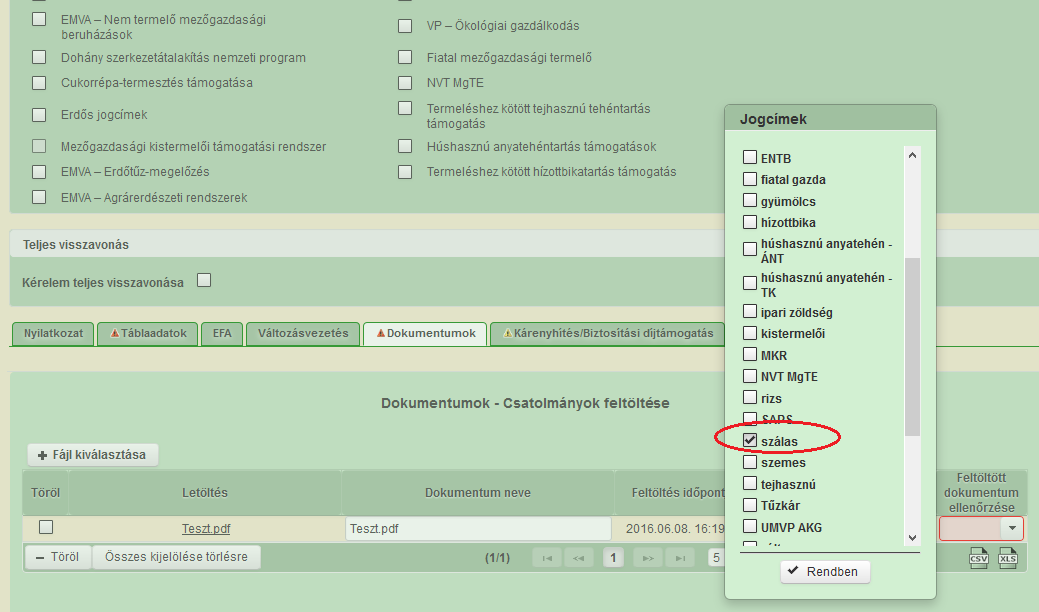Go to next page paginator icon
Viewport: 1039px width, 612px height.
[x=648, y=558]
